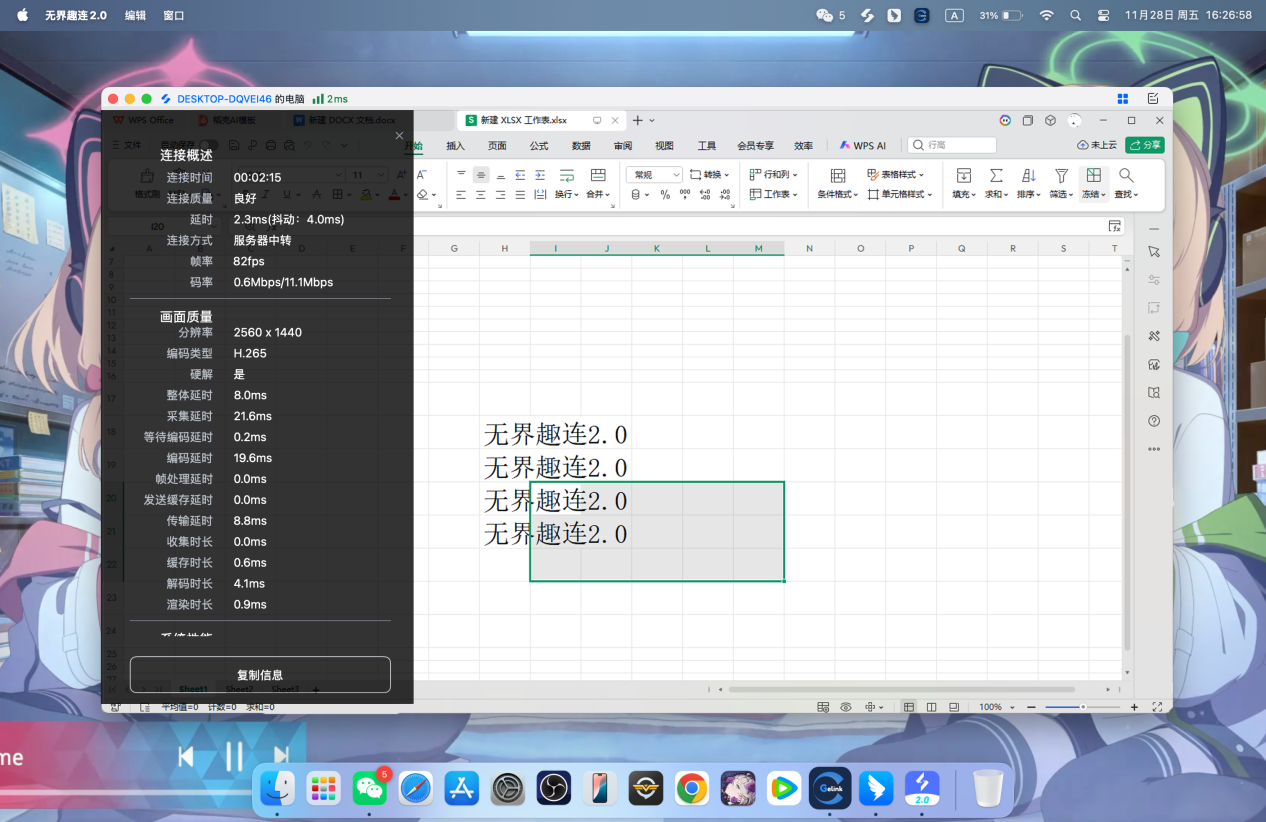Image resolution: width=1266 pixels, height=822 pixels.
Task: Click the 复制信息 button
Action: point(260,674)
